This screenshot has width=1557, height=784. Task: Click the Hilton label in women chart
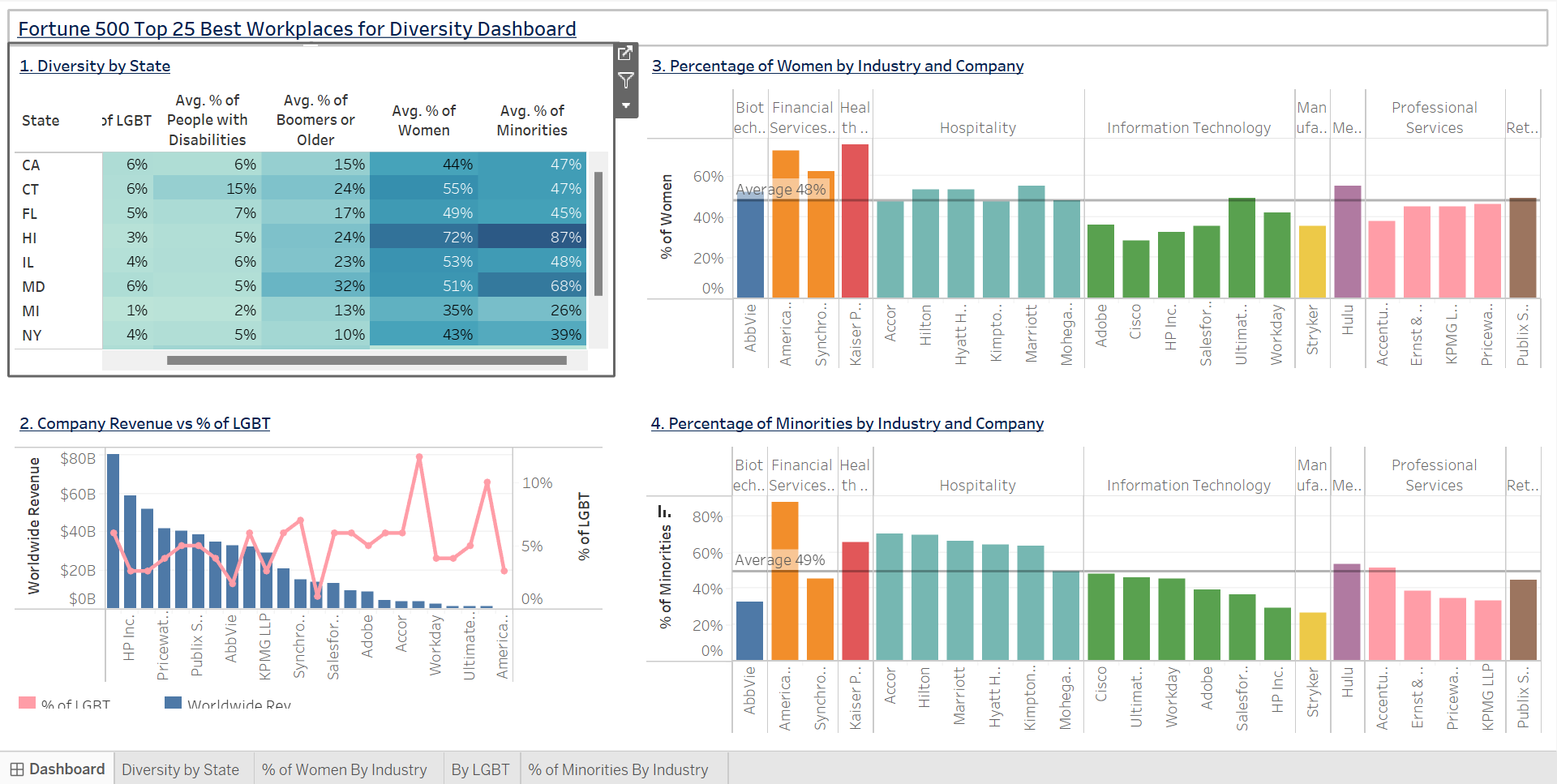pos(925,325)
